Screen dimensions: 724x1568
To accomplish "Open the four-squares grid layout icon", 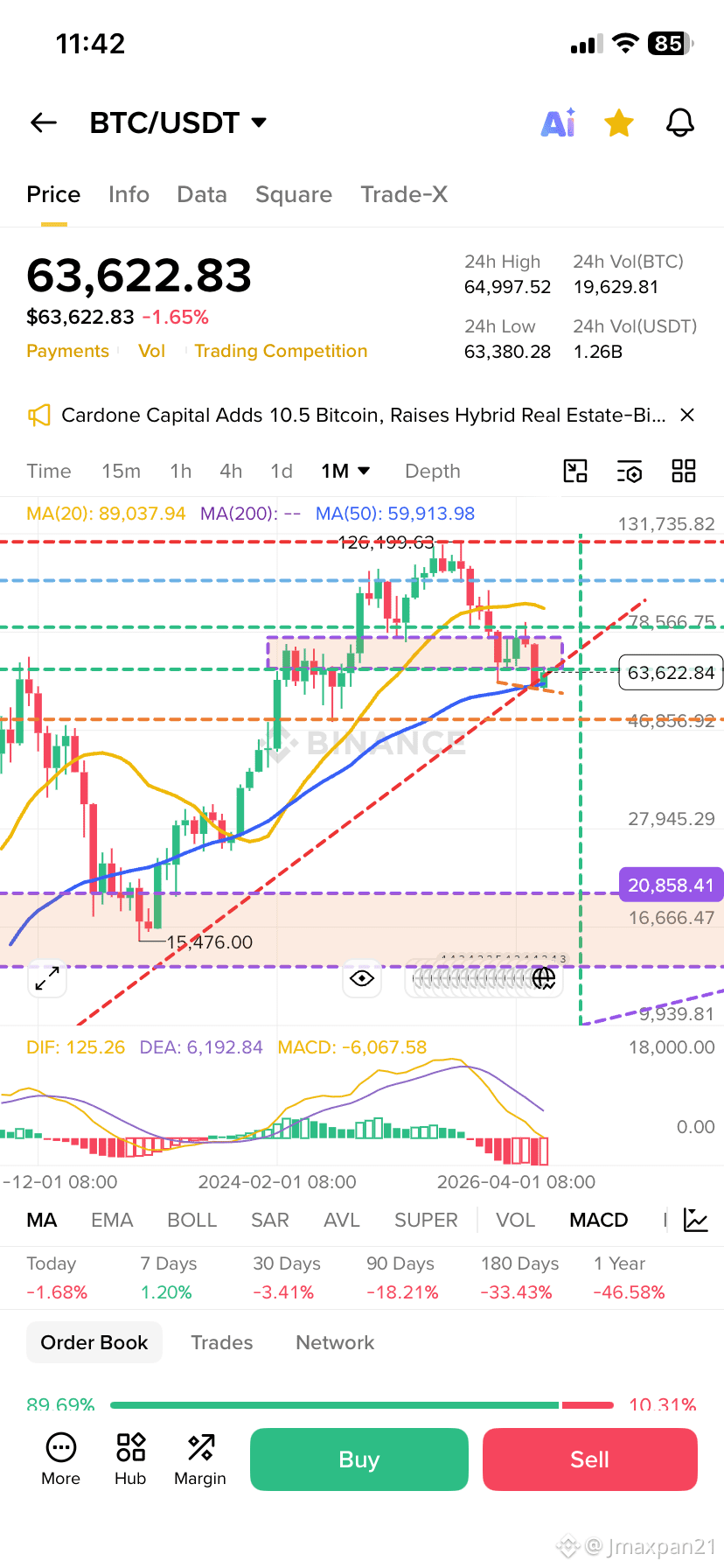I will pos(684,471).
